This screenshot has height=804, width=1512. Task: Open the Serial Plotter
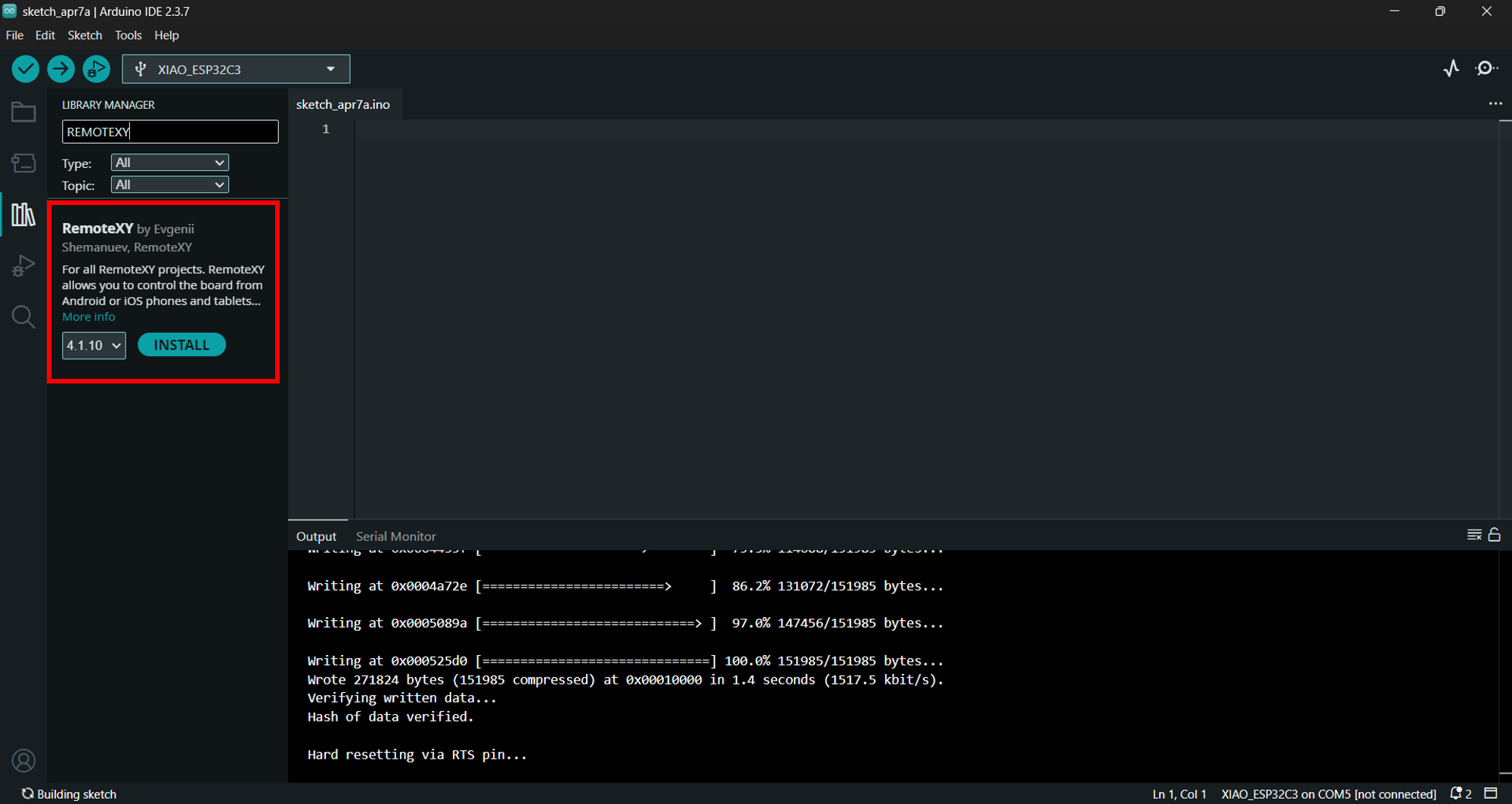click(x=1451, y=69)
